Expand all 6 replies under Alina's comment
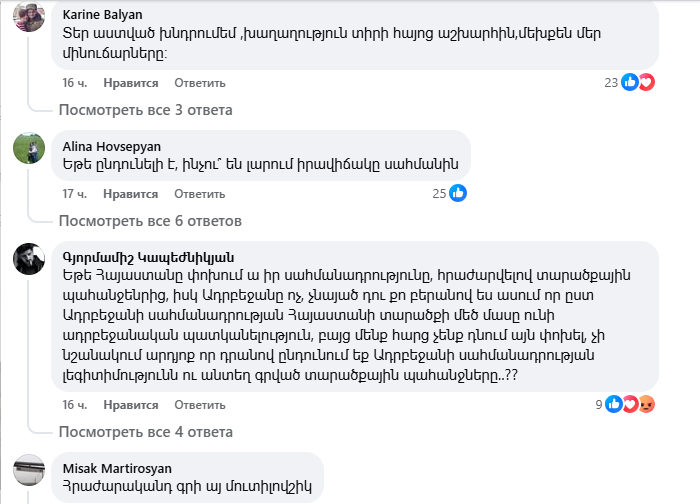The height and width of the screenshot is (504, 700). 150,221
